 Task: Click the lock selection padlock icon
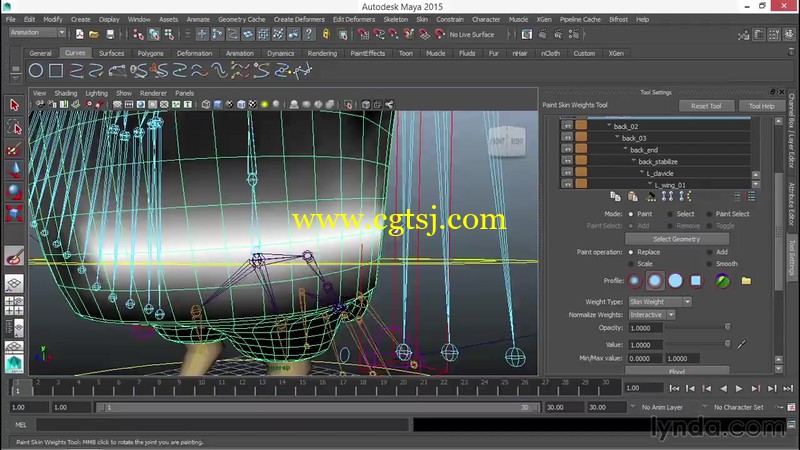point(327,34)
